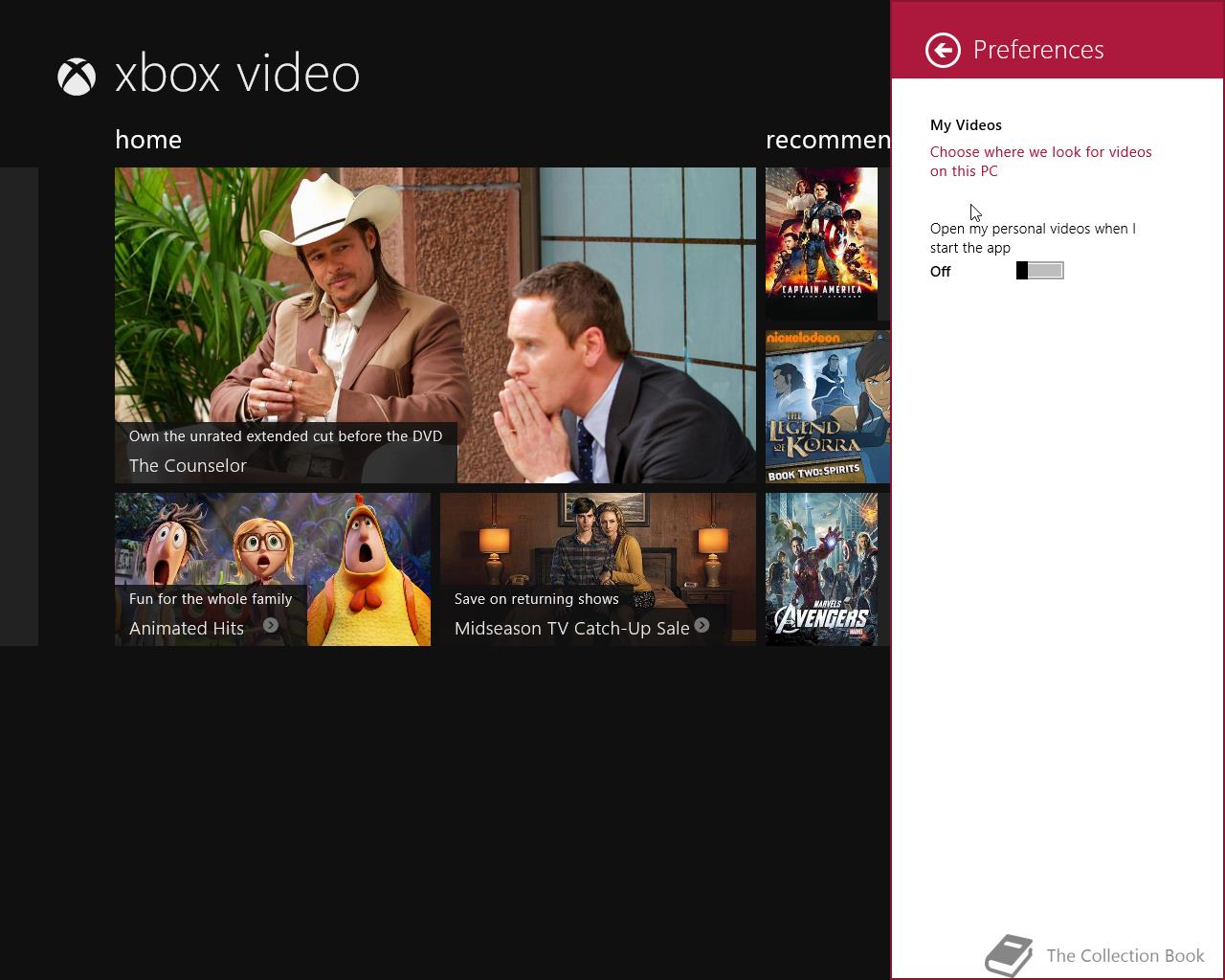Click 'Open my personal videos' setting text
The image size is (1225, 980).
point(1033,238)
